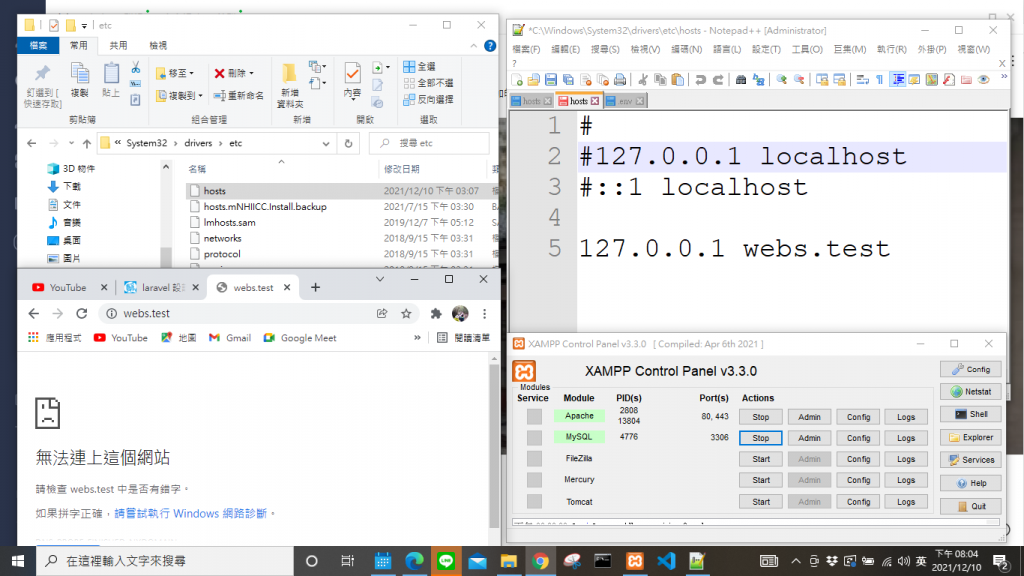Toggle word wrap icon in Notepad++
The image size is (1024, 576).
[863, 80]
